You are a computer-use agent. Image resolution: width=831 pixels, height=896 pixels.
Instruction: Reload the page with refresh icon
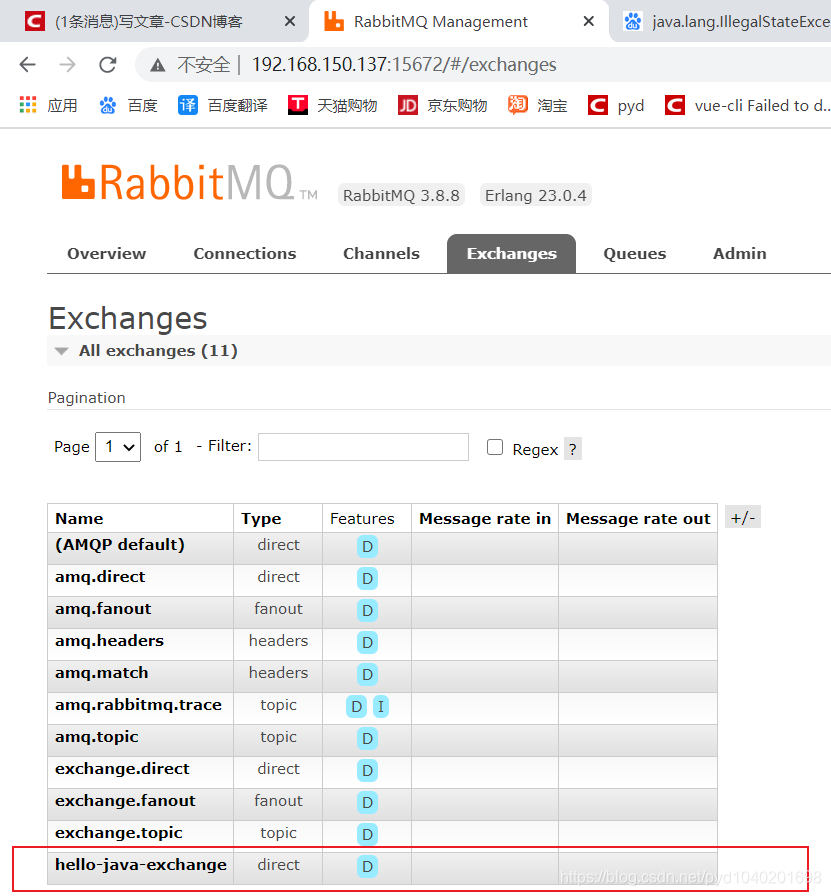[x=107, y=65]
